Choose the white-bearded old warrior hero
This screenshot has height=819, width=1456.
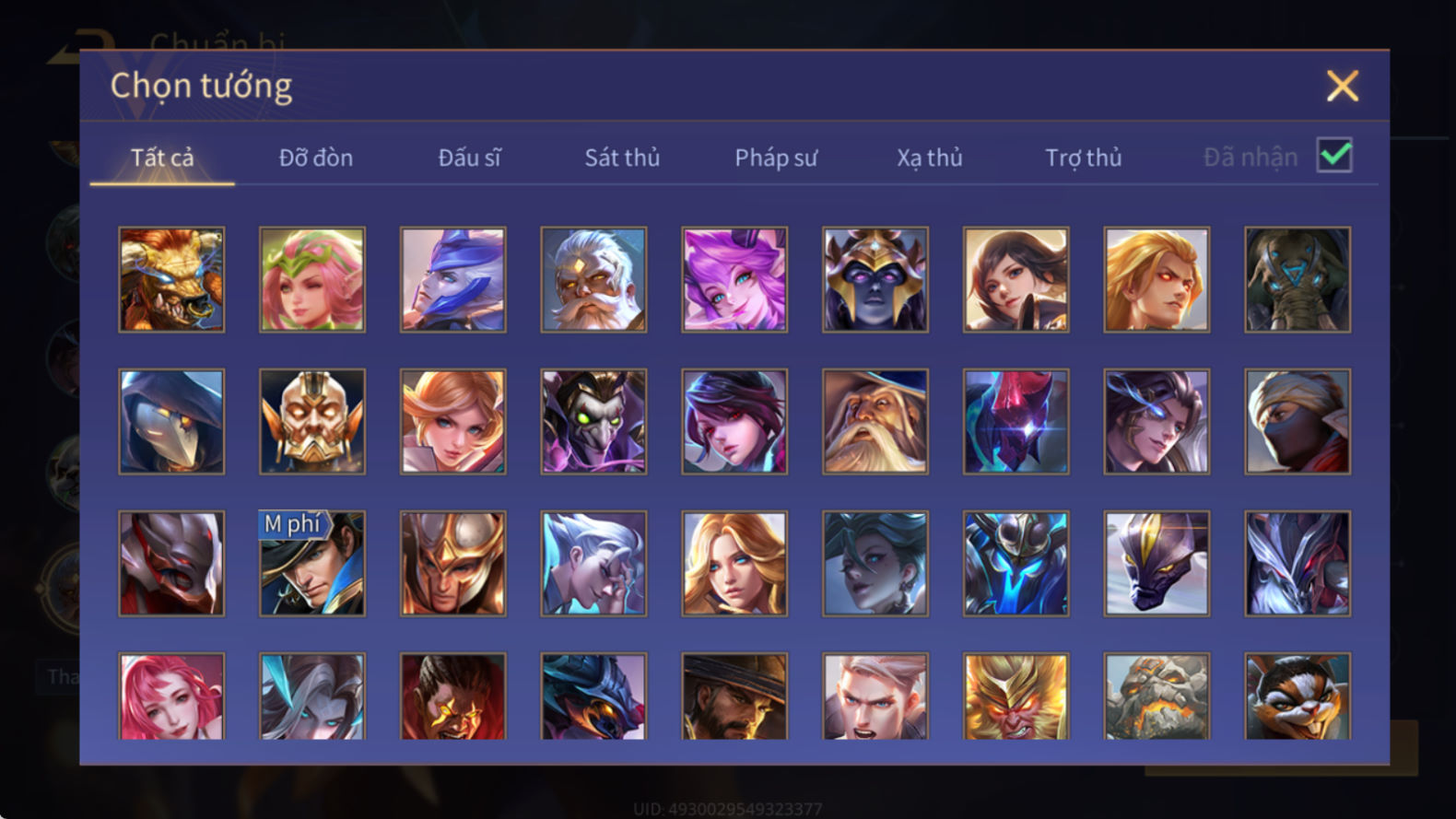click(593, 279)
